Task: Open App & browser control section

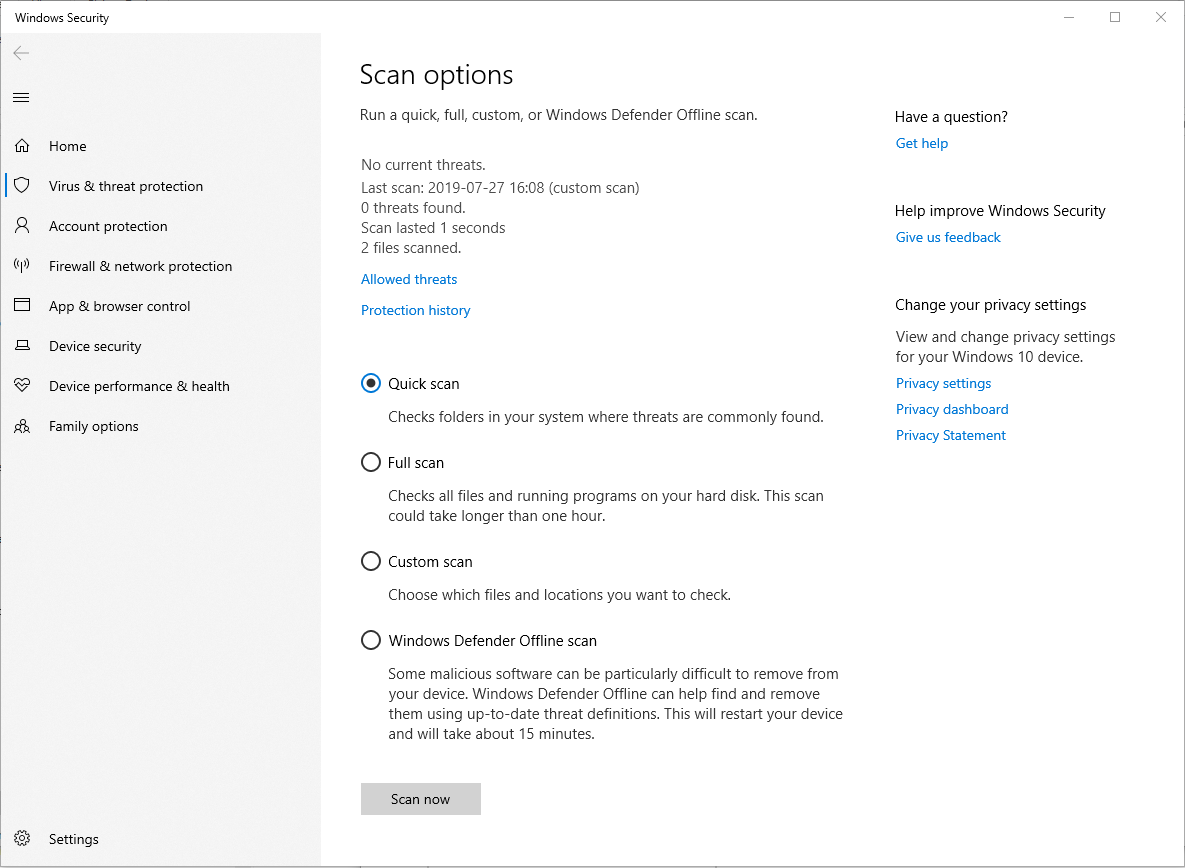Action: (119, 307)
